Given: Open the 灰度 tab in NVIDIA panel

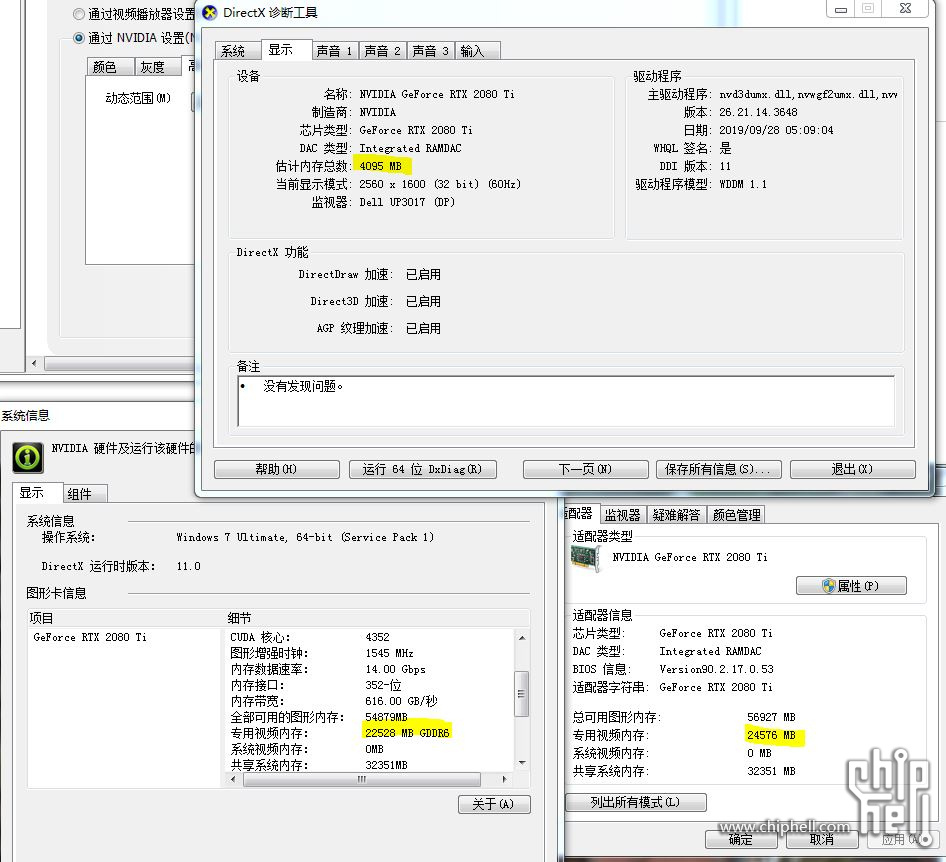Looking at the screenshot, I should tap(157, 67).
